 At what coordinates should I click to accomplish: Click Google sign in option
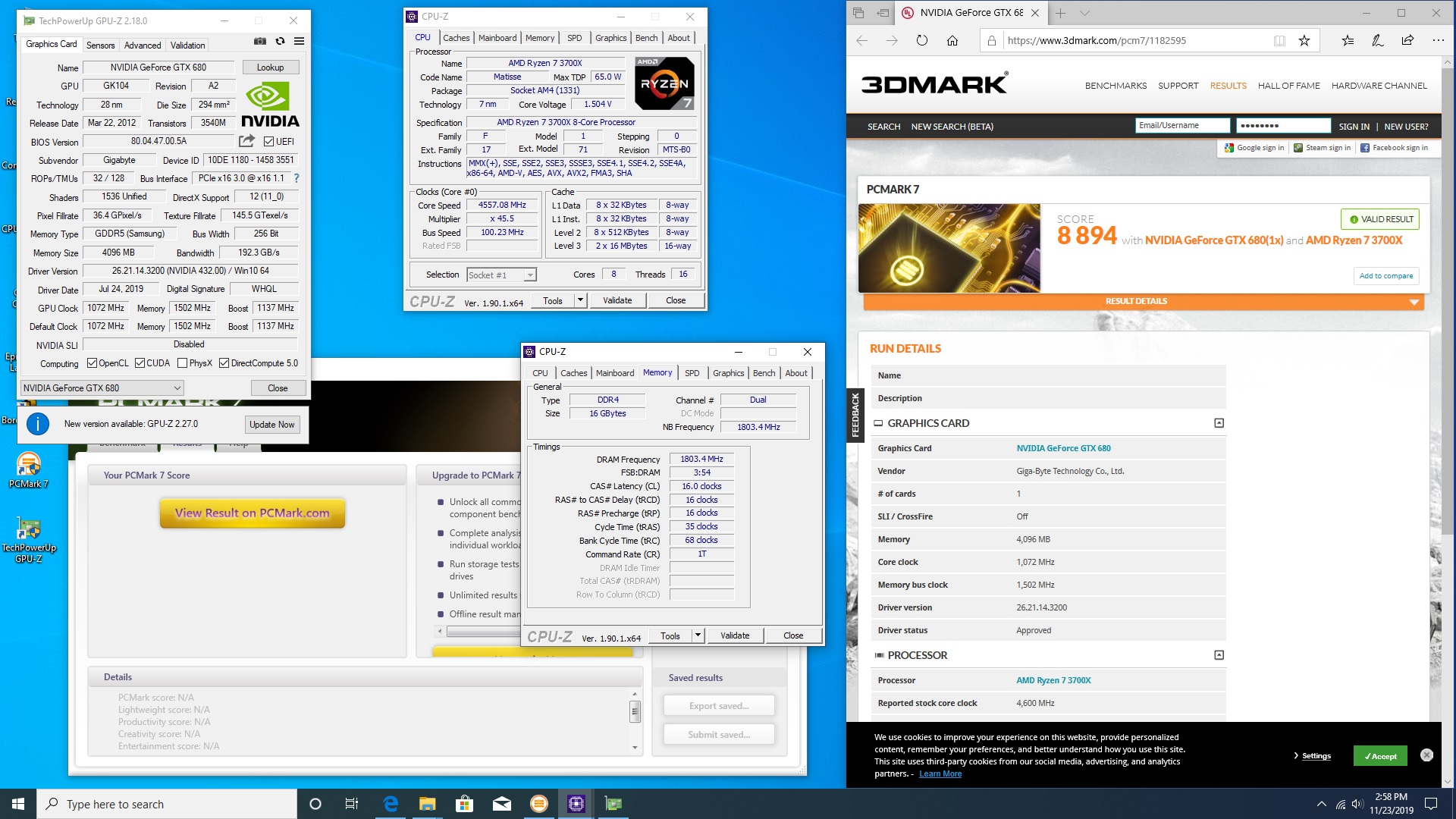click(x=1254, y=148)
